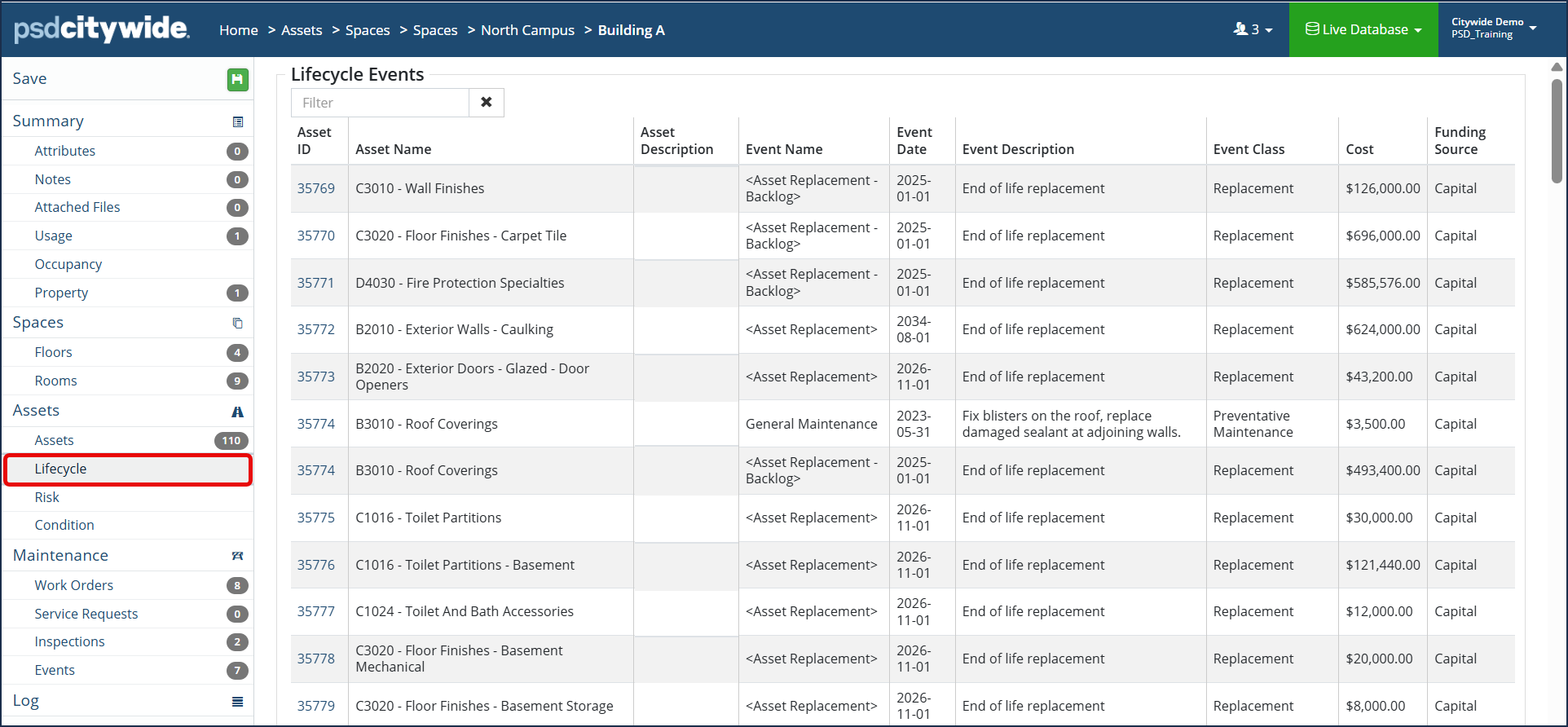Viewport: 1568px width, 727px height.
Task: Clear the filter with the X button
Action: click(x=487, y=103)
